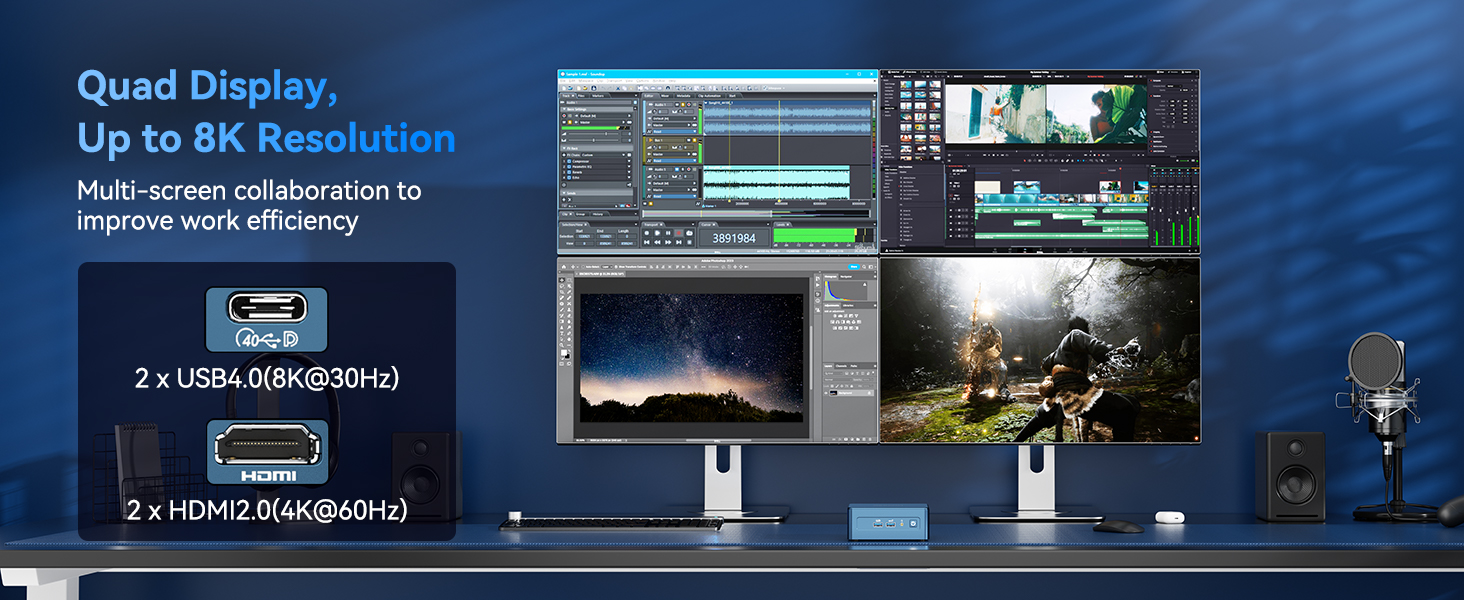
Task: Switch to the Mixer tab in Soundop
Action: [665, 97]
